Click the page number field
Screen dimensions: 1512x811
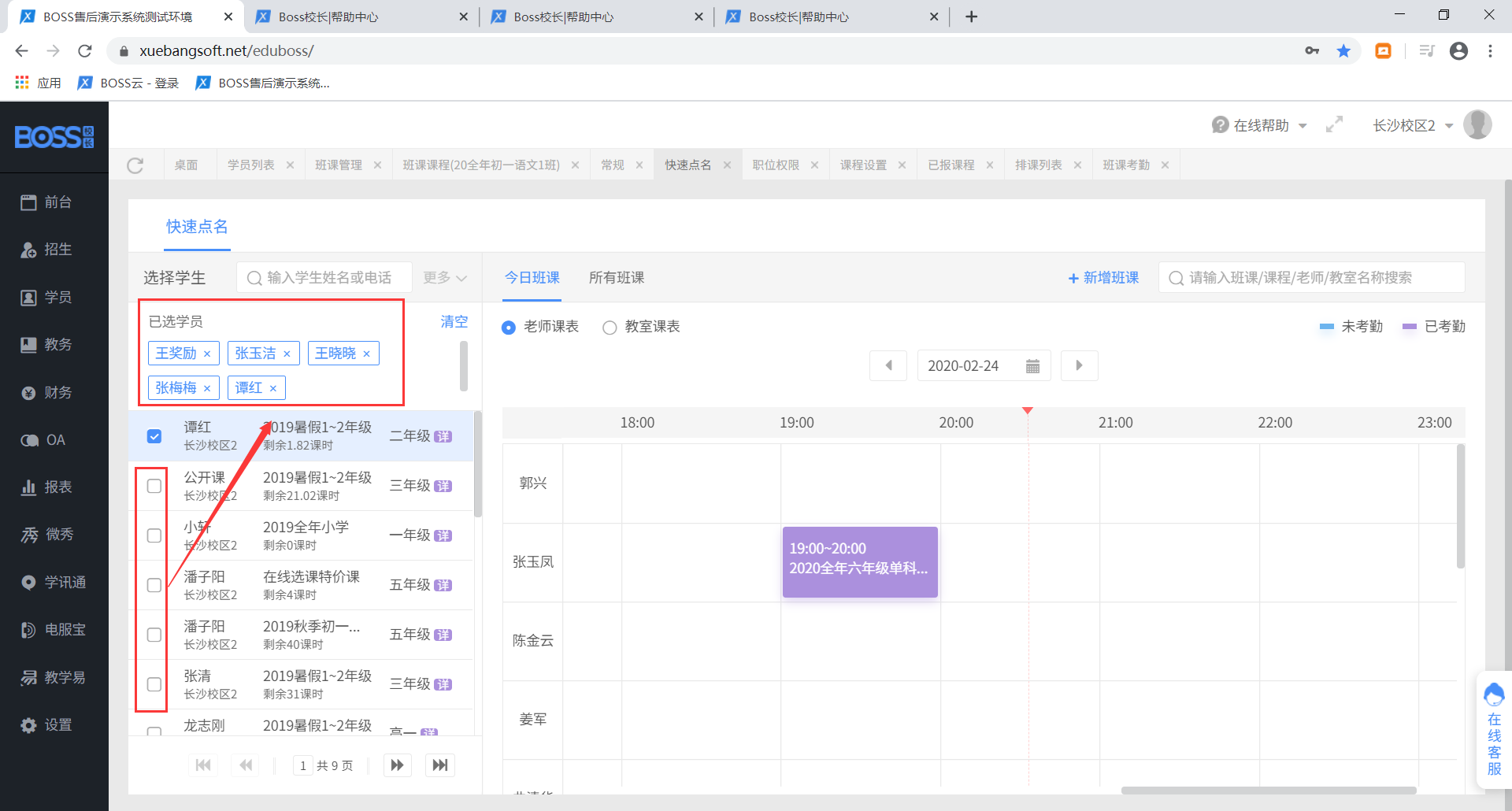click(x=303, y=765)
